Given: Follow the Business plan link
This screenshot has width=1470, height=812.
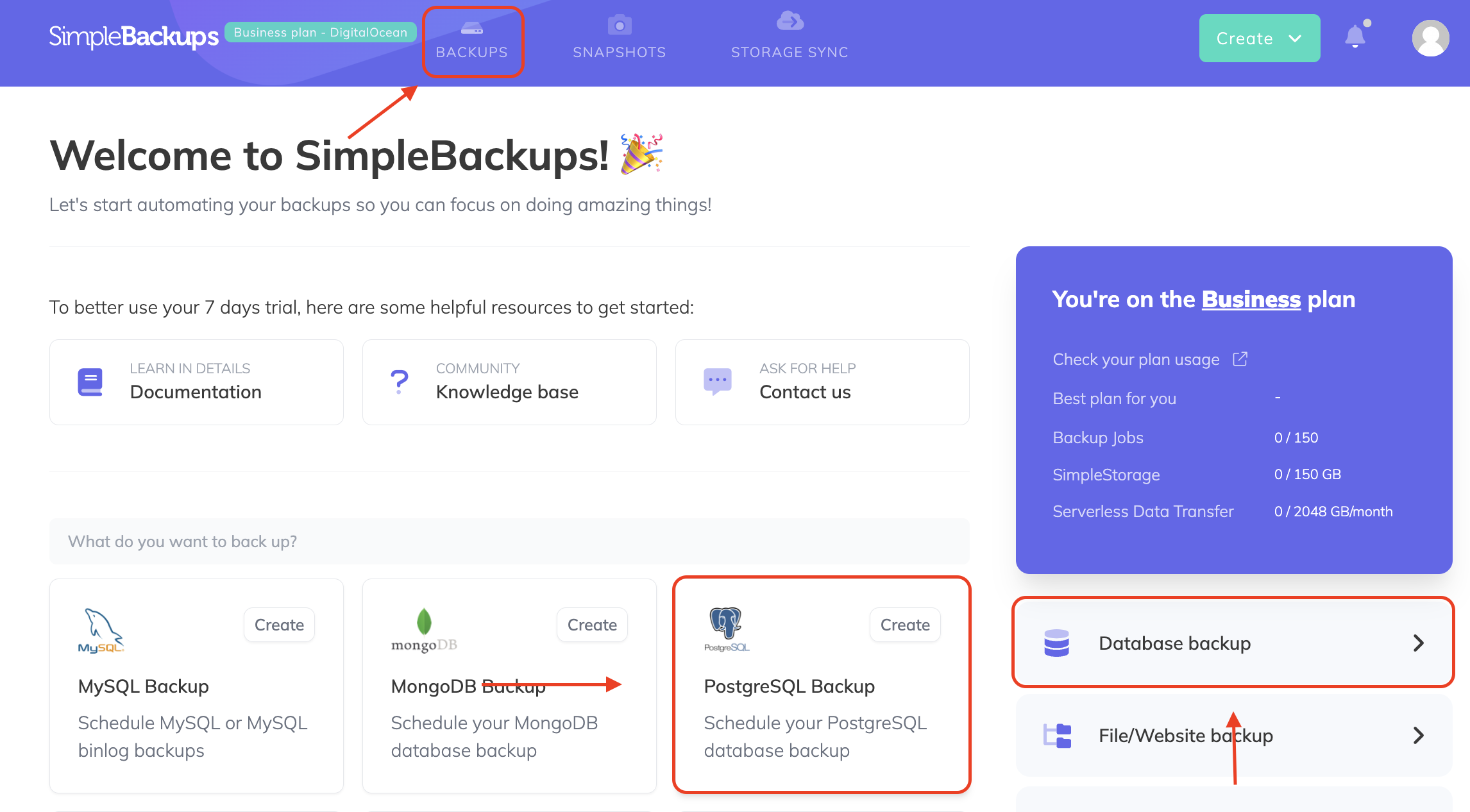Looking at the screenshot, I should [1251, 300].
